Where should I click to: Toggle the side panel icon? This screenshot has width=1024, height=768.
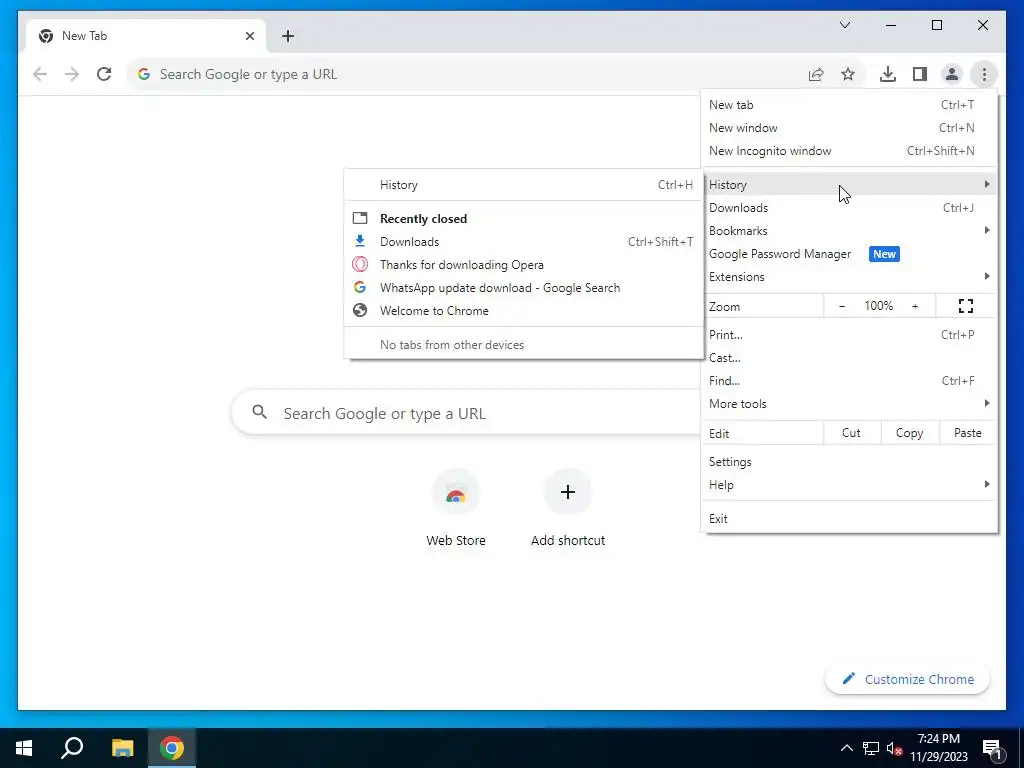click(x=920, y=74)
